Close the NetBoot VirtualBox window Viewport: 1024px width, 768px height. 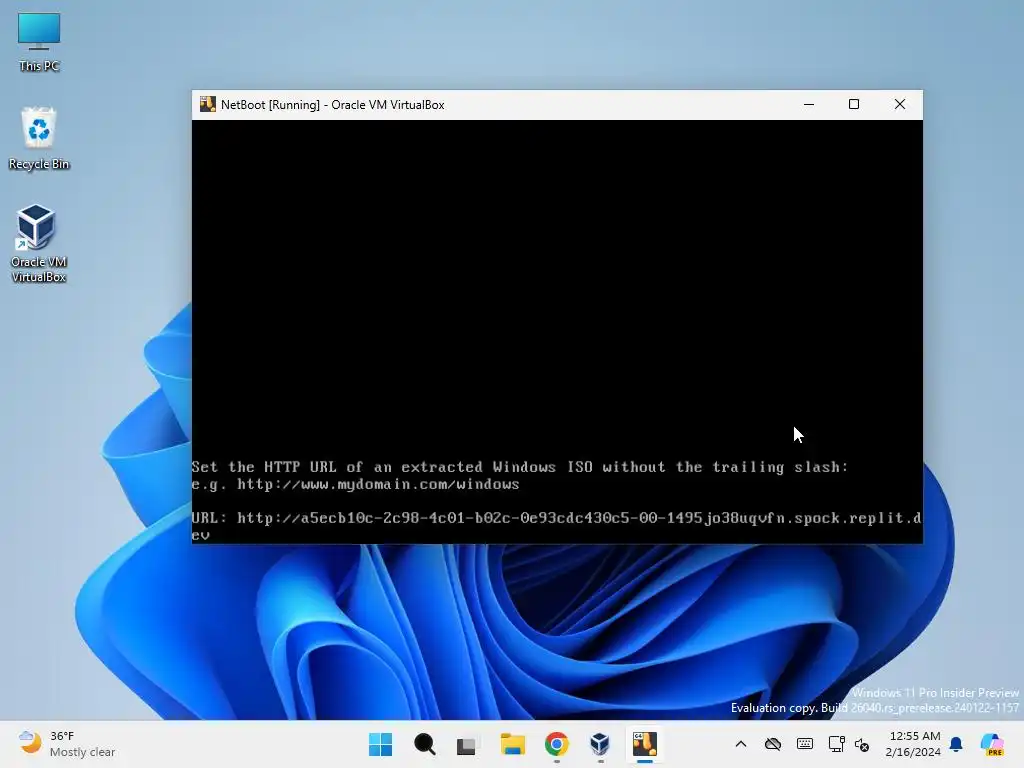(900, 104)
